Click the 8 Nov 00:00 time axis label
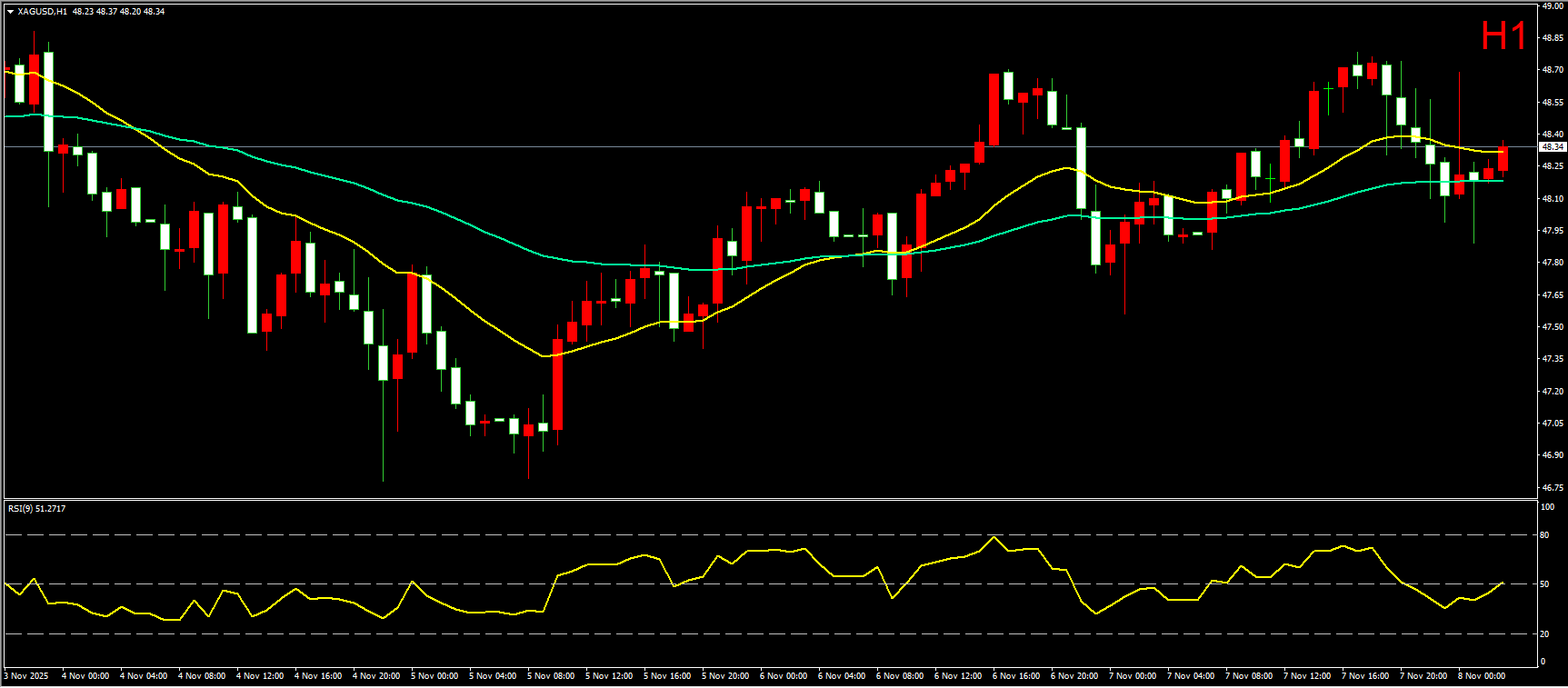 point(1482,675)
